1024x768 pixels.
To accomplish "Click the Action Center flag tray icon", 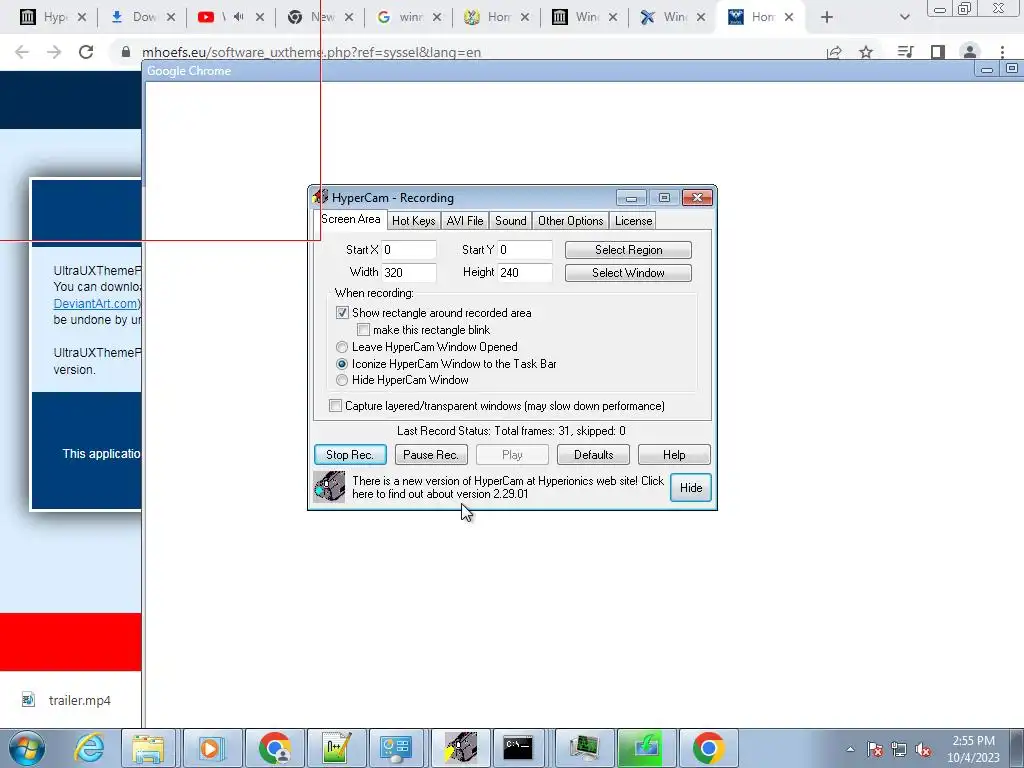I will pos(875,750).
